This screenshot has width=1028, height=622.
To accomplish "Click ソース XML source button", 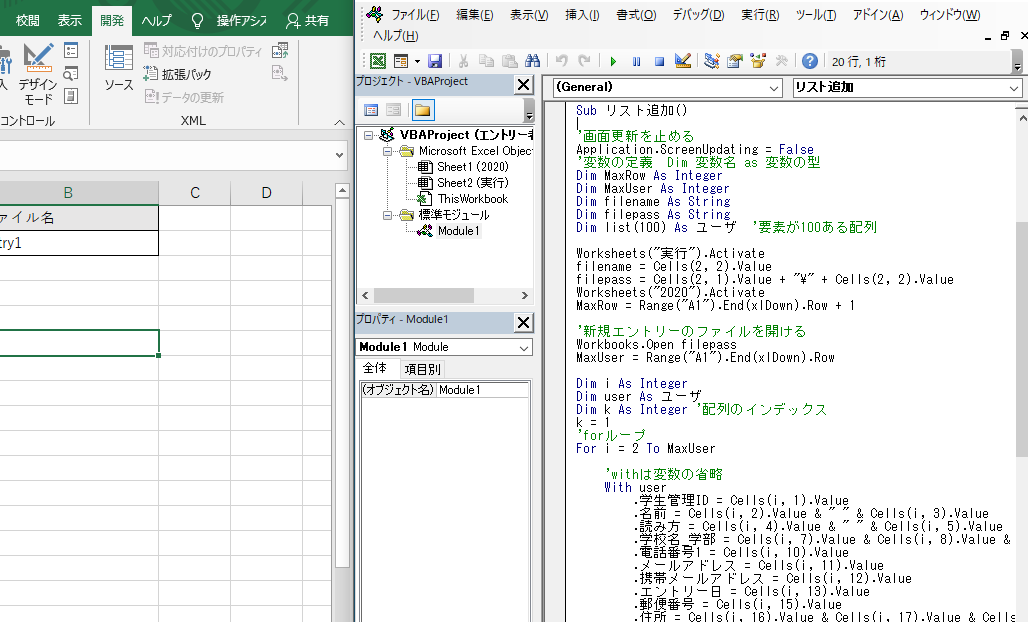I will coord(119,69).
